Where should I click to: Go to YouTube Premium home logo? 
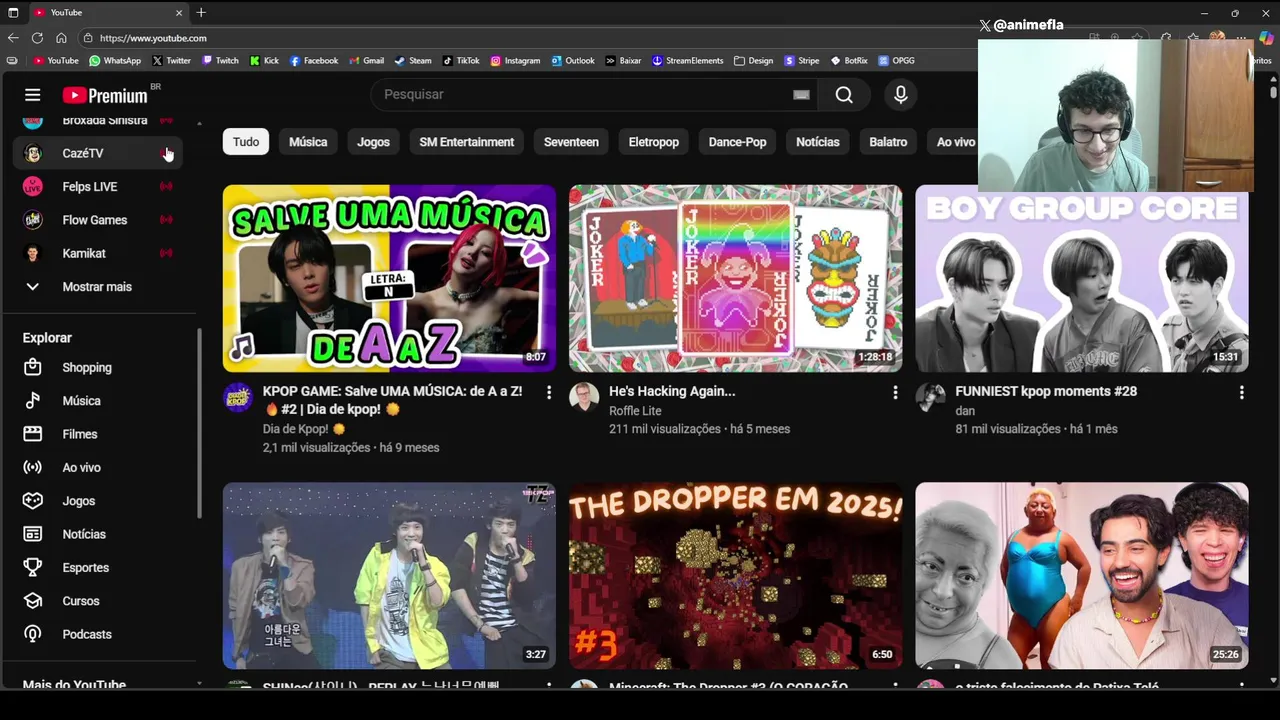(x=105, y=95)
